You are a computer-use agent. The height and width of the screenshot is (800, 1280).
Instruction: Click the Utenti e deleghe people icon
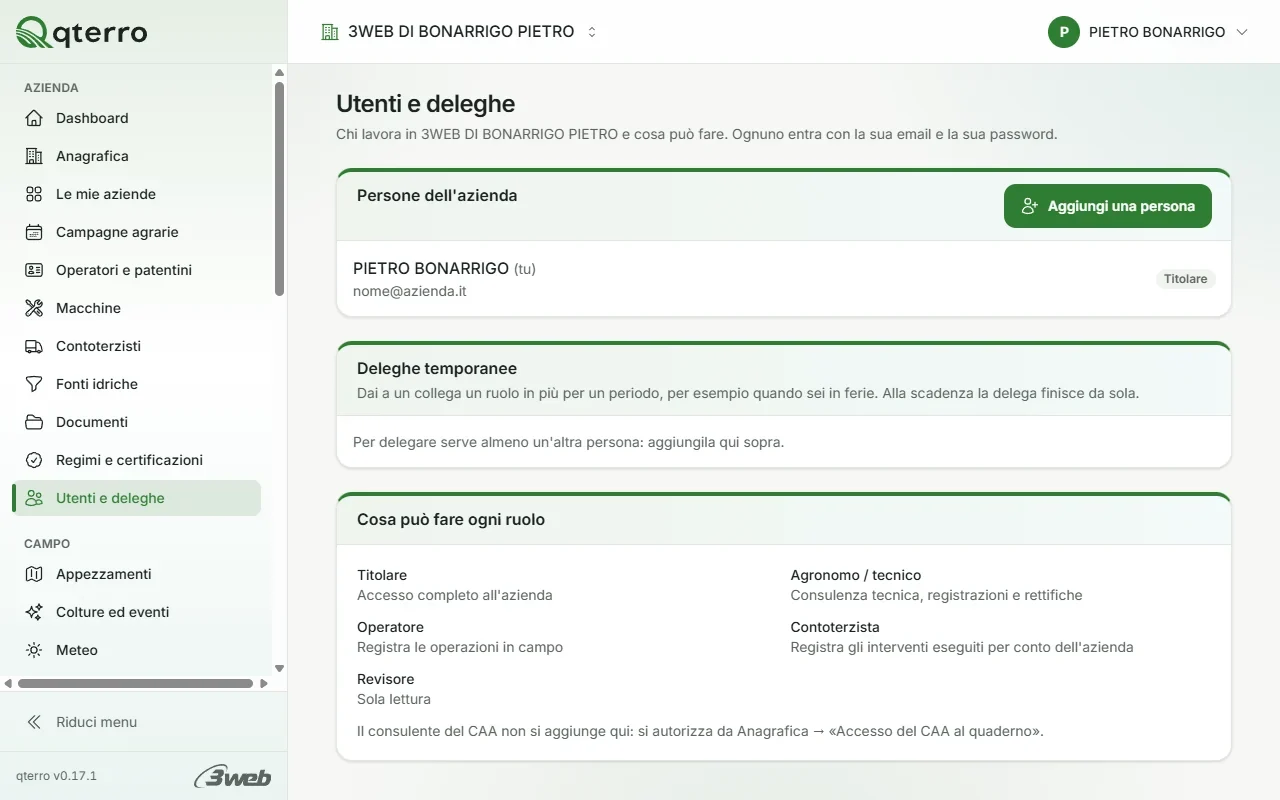(x=34, y=498)
